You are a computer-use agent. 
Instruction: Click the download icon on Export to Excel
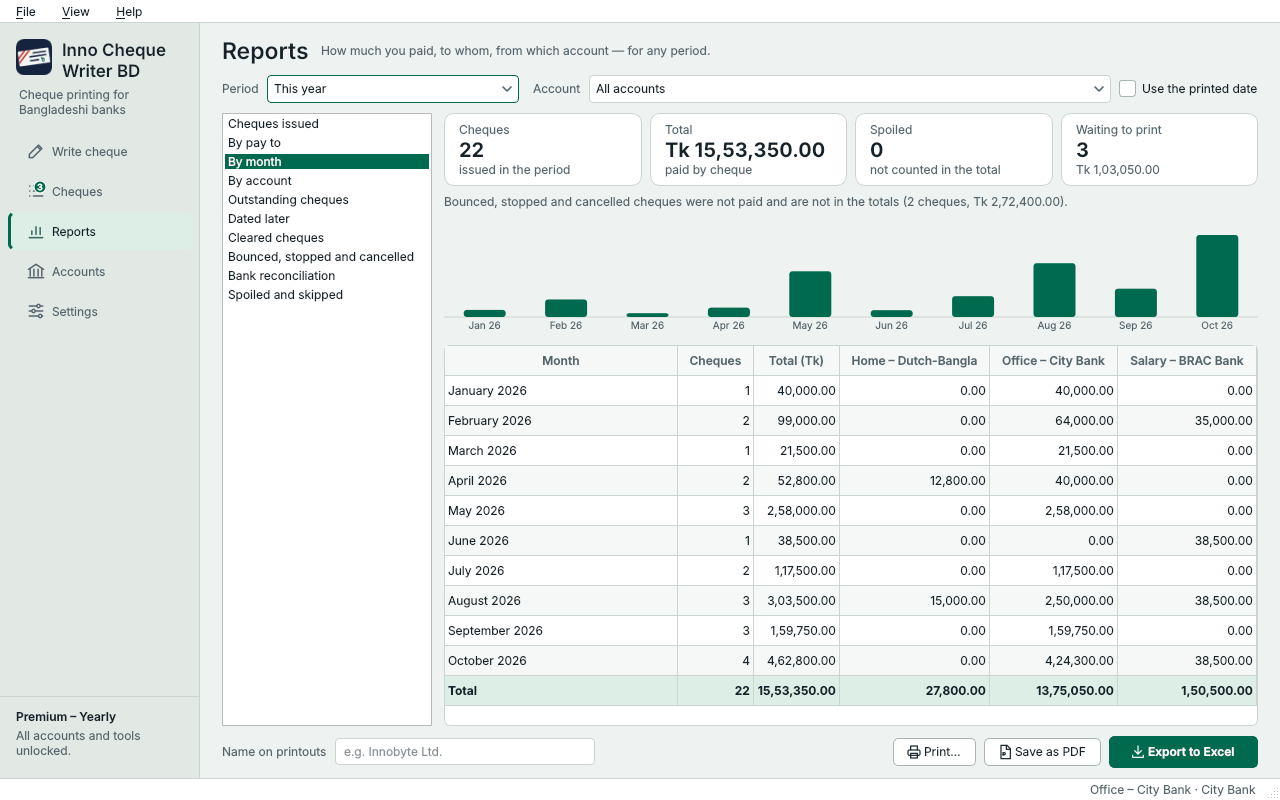1137,752
